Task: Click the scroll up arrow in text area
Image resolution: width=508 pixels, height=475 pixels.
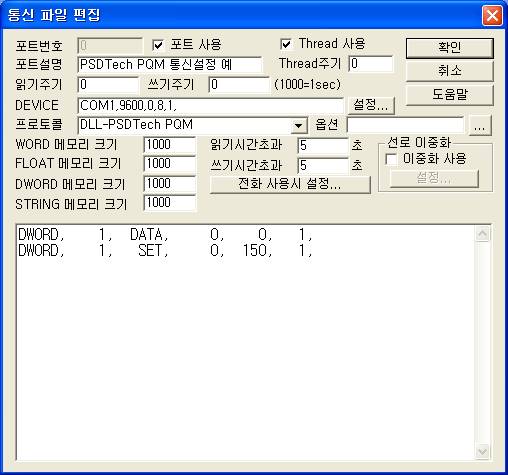Action: tap(482, 234)
